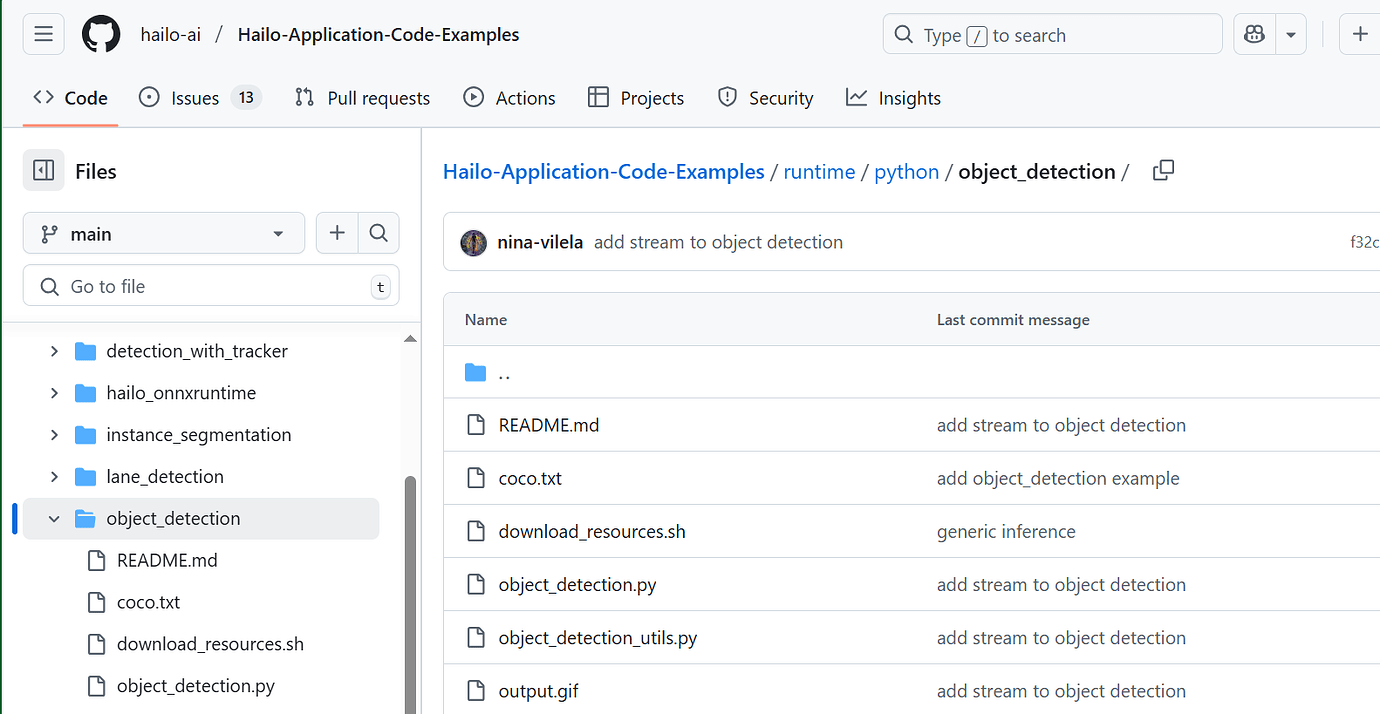Image resolution: width=1380 pixels, height=714 pixels.
Task: Open the nina-vilela author link
Action: pyautogui.click(x=540, y=242)
